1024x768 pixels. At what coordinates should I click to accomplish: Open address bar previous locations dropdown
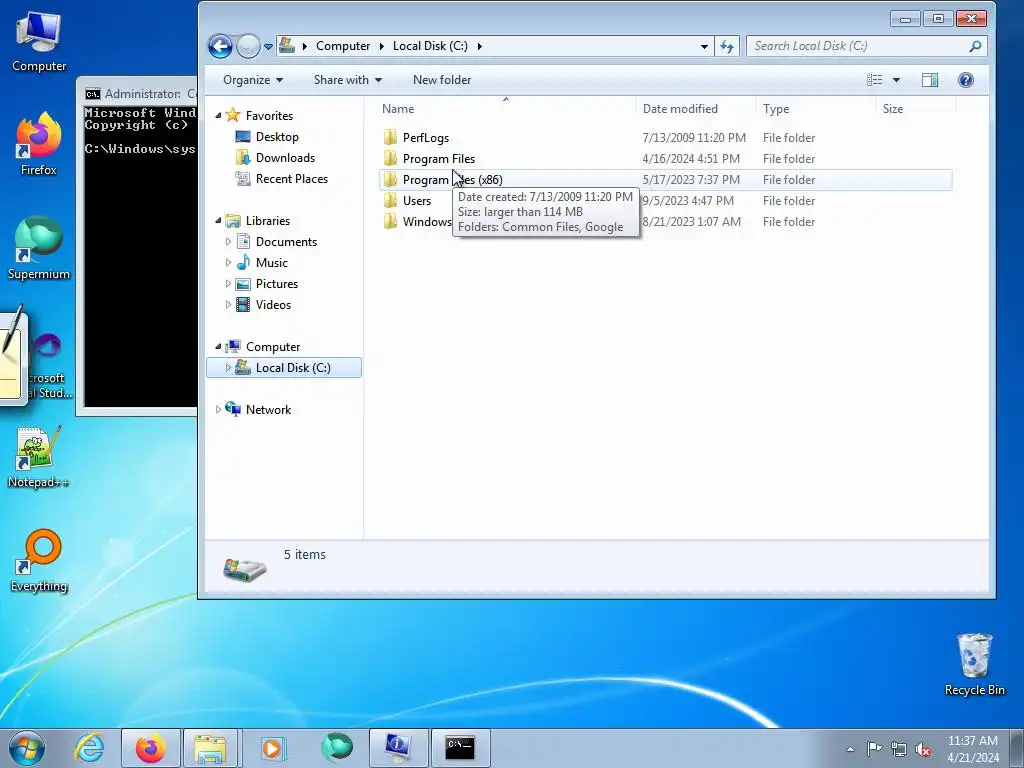[x=704, y=46]
